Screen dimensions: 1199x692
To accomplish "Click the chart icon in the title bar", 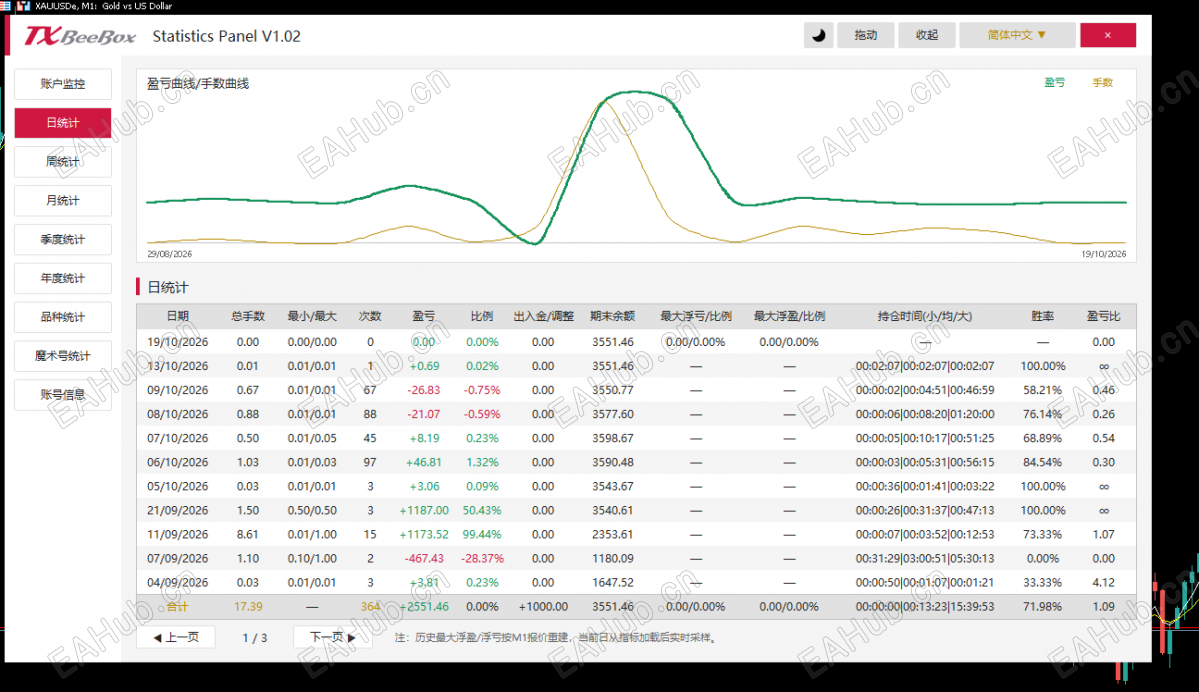I will coord(23,6).
